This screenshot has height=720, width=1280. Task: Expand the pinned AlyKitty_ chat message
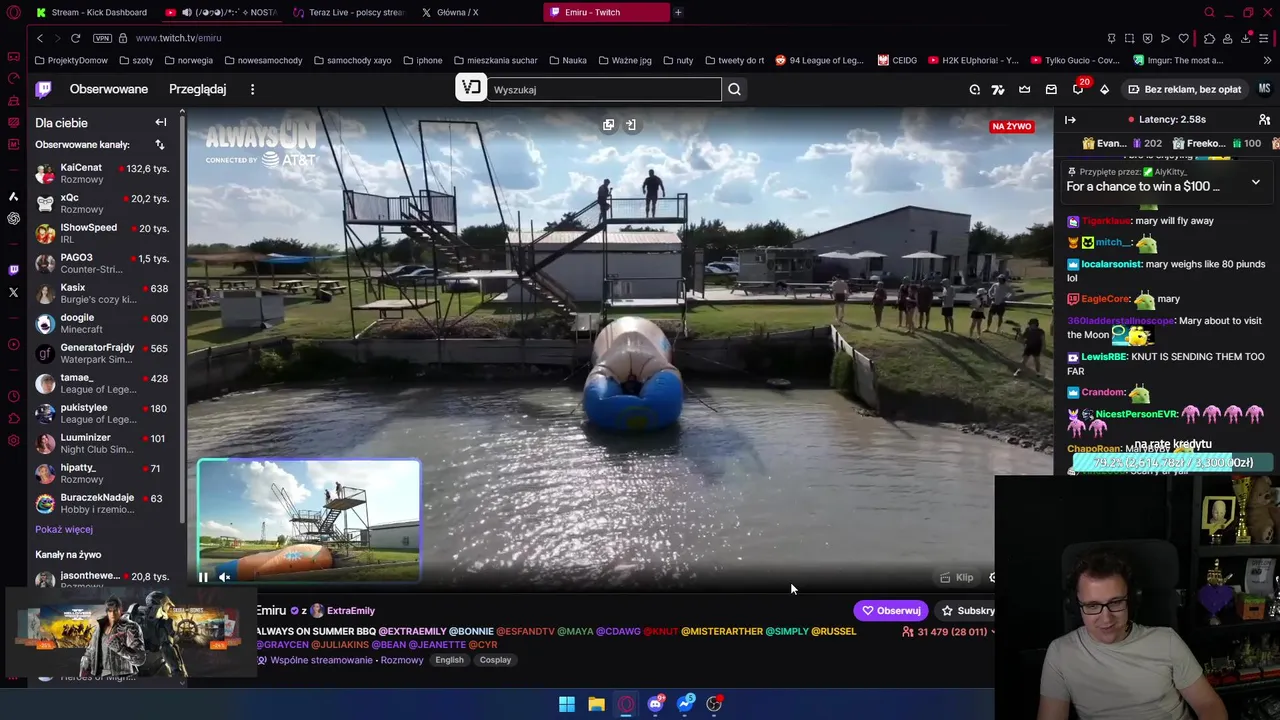click(1255, 183)
